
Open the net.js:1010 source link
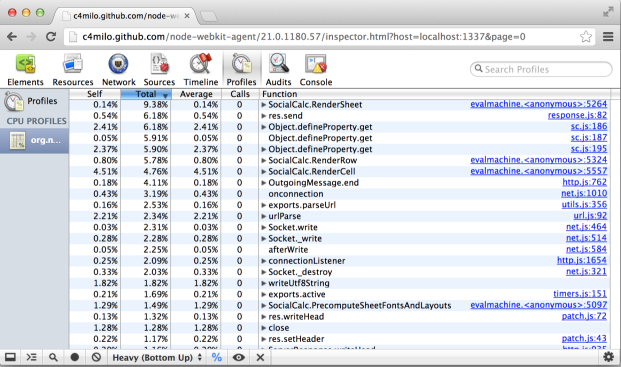tap(584, 193)
